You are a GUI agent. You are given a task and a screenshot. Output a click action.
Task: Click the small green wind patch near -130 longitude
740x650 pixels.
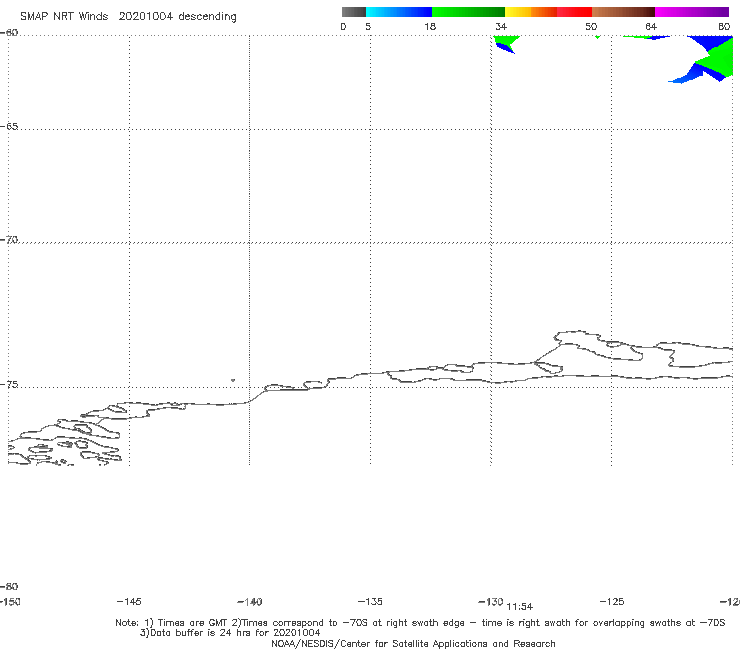[506, 40]
